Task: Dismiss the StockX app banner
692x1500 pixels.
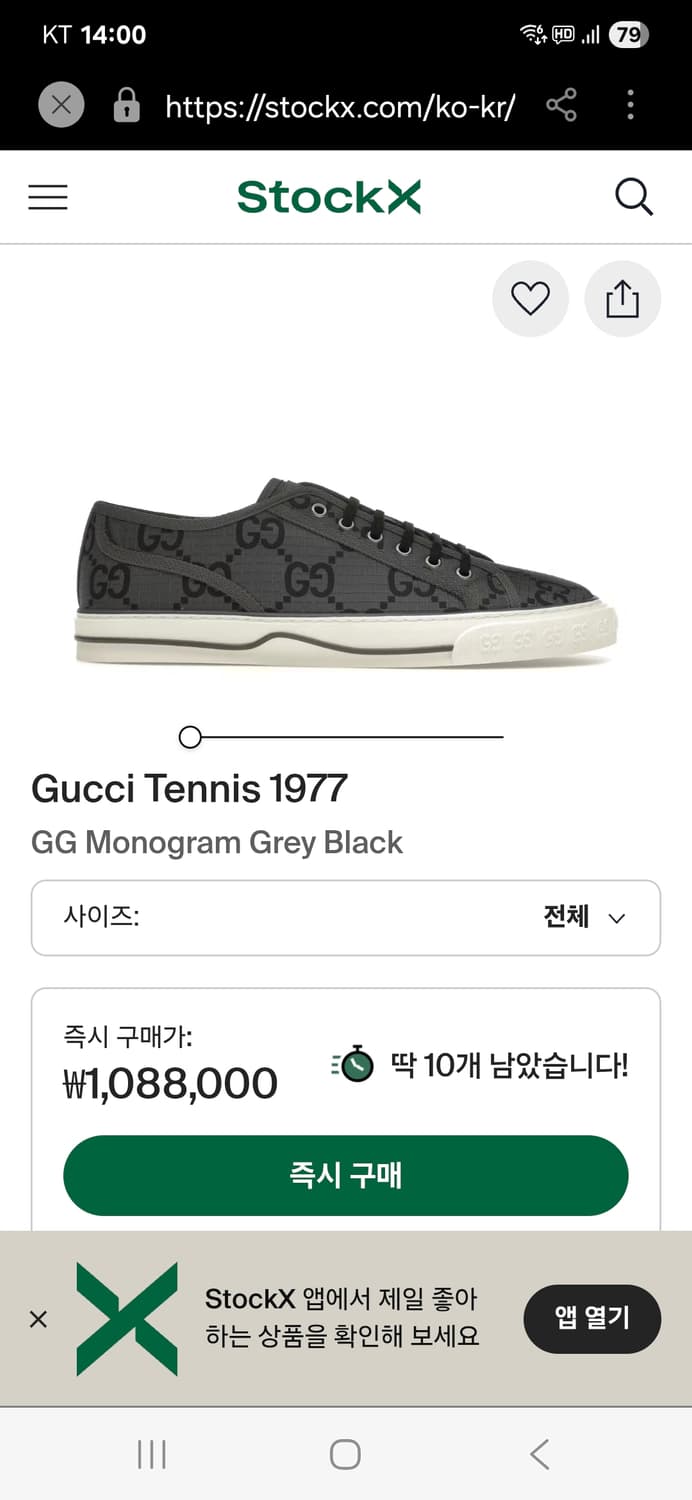Action: (x=38, y=1319)
